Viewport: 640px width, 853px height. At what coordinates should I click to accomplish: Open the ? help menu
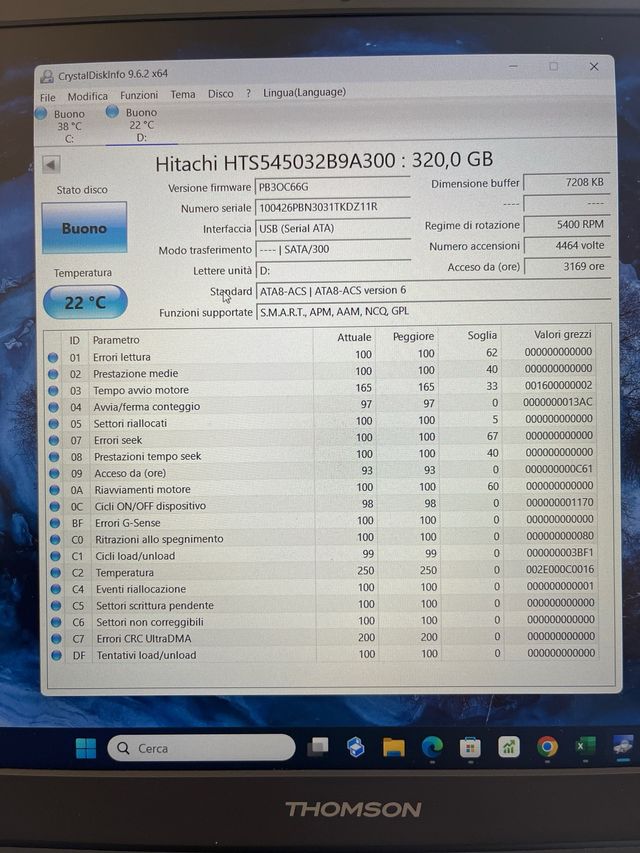click(248, 93)
